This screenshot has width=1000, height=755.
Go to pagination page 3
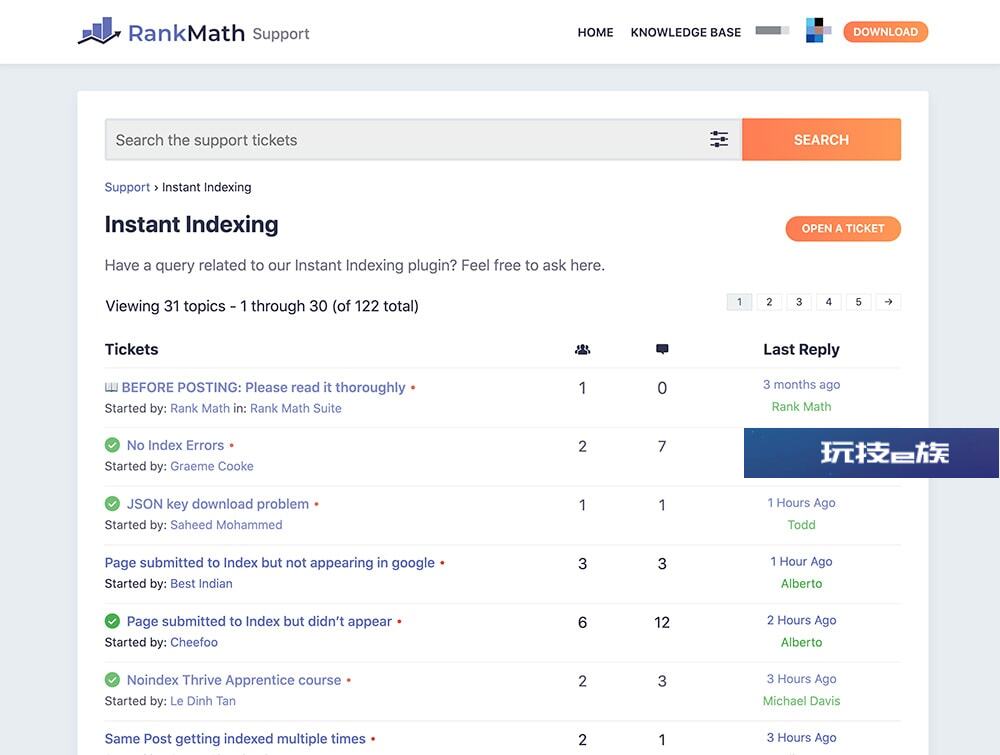[x=799, y=302]
